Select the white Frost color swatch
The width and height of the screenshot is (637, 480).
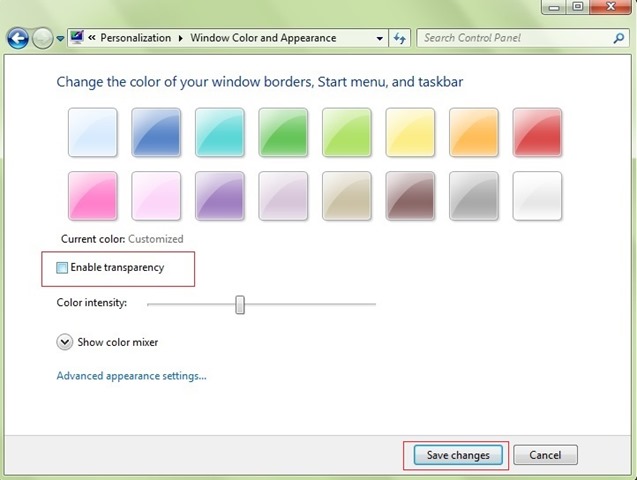[x=537, y=196]
